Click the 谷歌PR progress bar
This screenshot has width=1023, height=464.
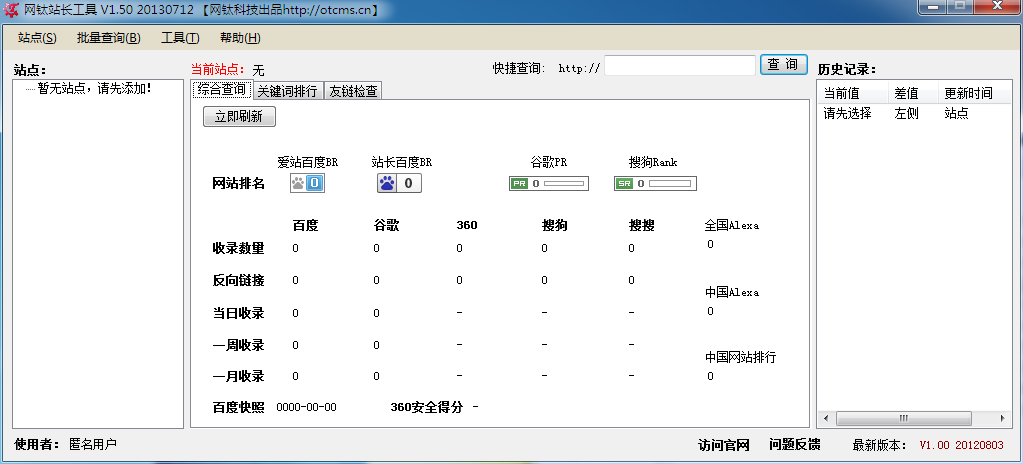(564, 184)
